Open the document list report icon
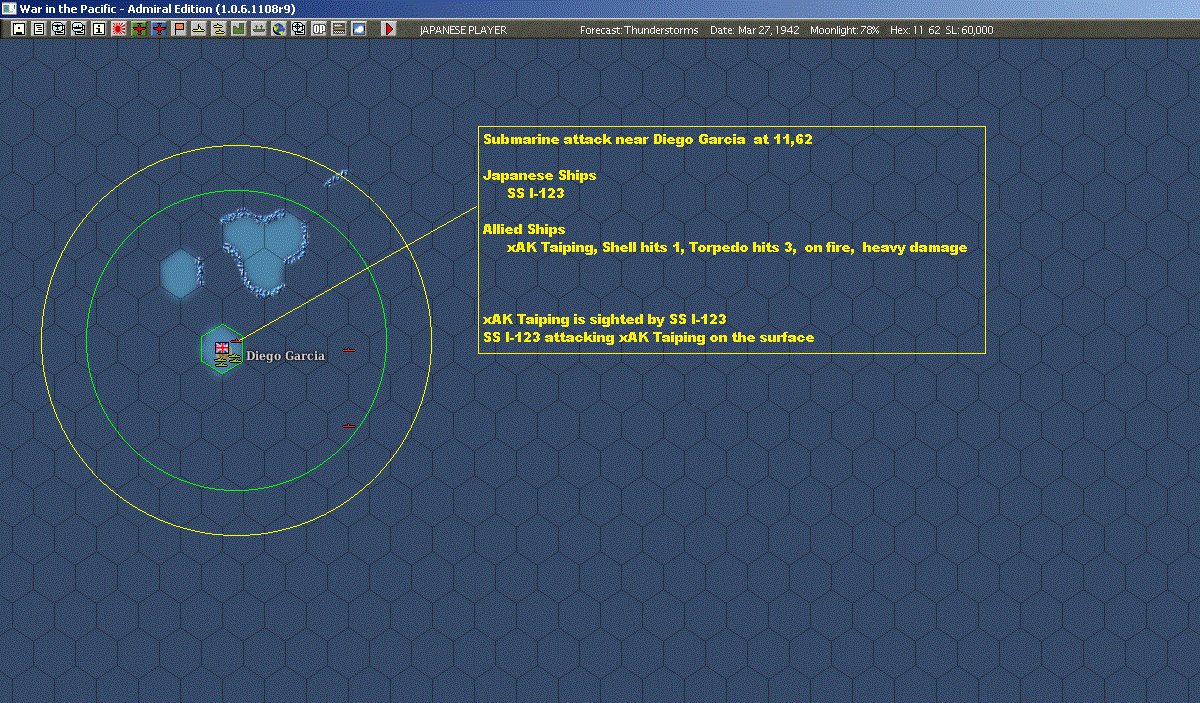Screen dimensions: 1200x703 tap(38, 29)
